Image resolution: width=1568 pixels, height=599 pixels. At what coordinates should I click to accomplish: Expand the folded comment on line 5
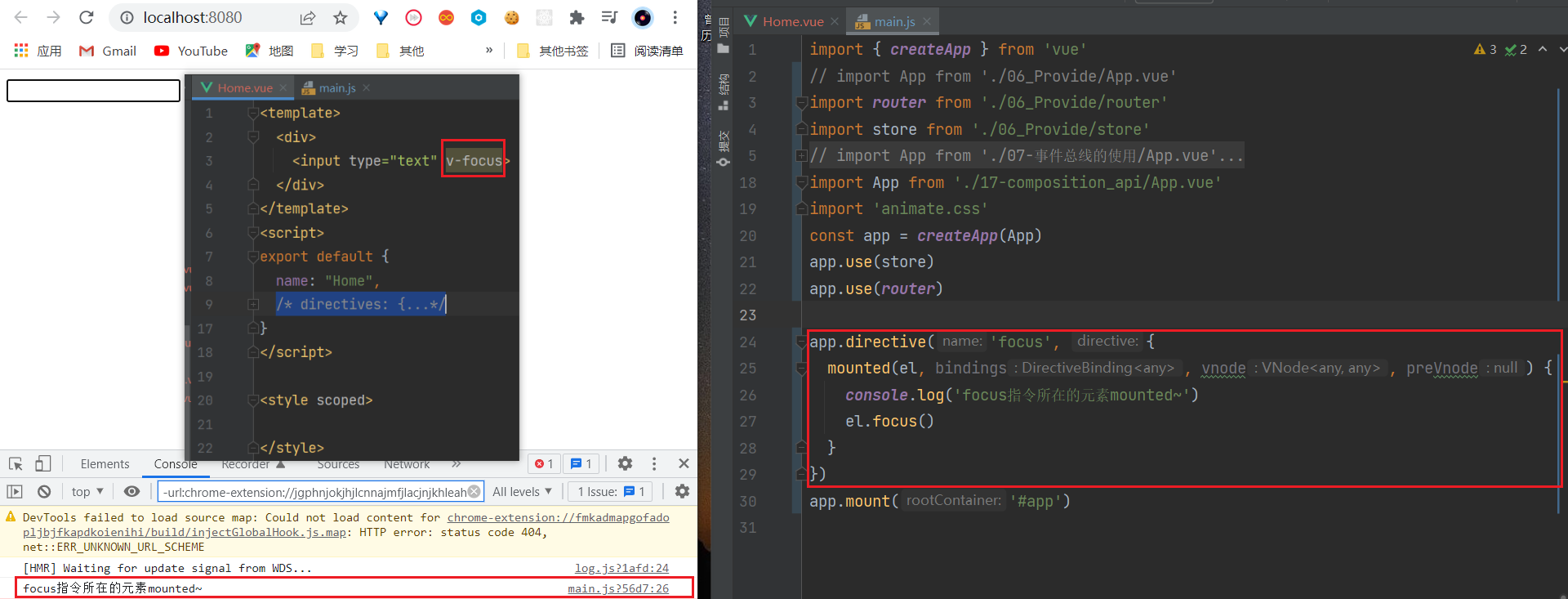click(802, 156)
